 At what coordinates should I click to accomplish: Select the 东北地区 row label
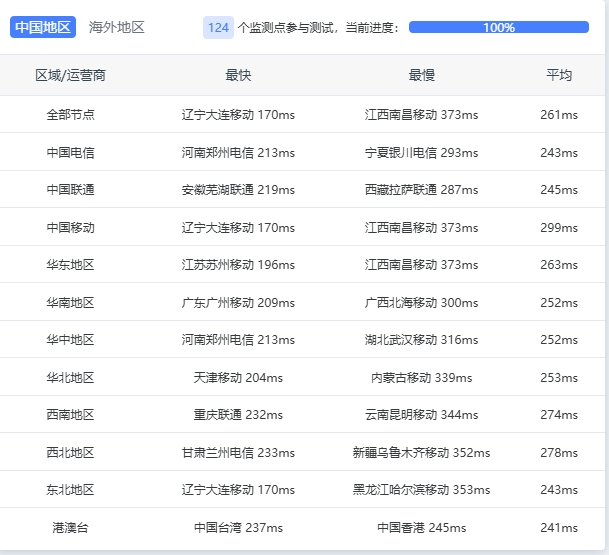(x=70, y=489)
